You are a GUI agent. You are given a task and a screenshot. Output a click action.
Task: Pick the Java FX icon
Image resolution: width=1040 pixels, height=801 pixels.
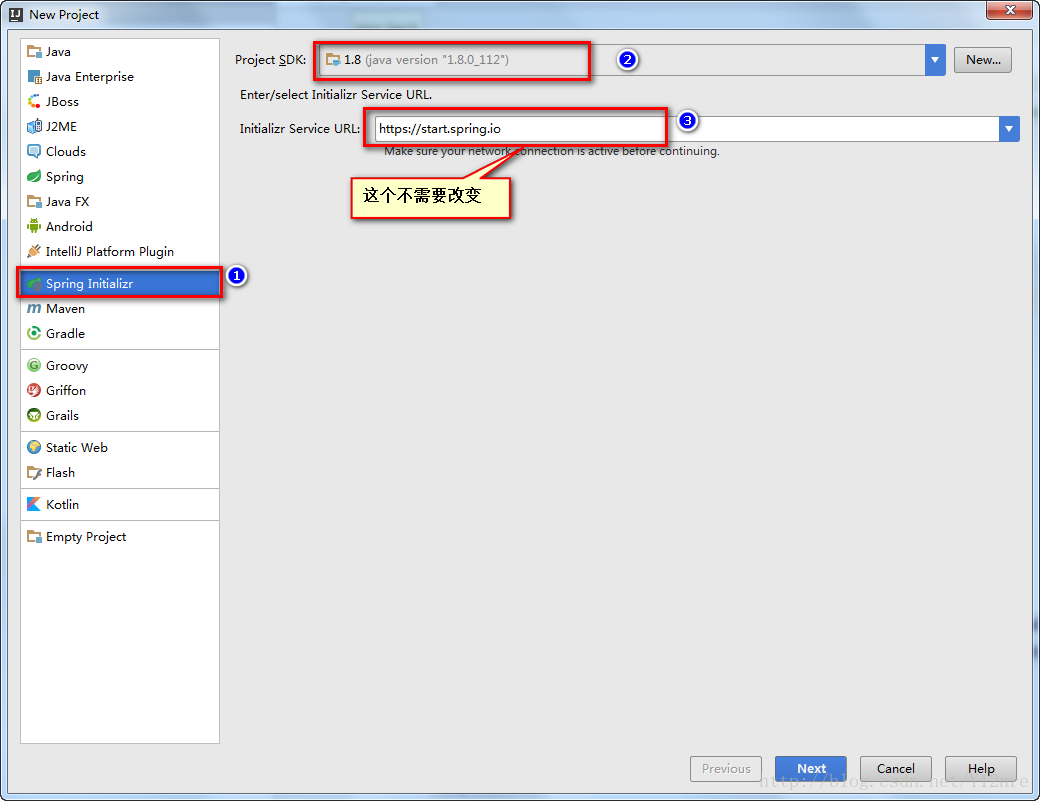(x=34, y=202)
